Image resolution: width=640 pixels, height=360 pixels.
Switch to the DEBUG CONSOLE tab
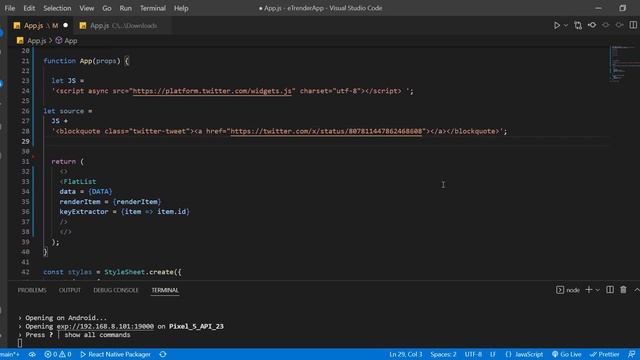click(116, 290)
